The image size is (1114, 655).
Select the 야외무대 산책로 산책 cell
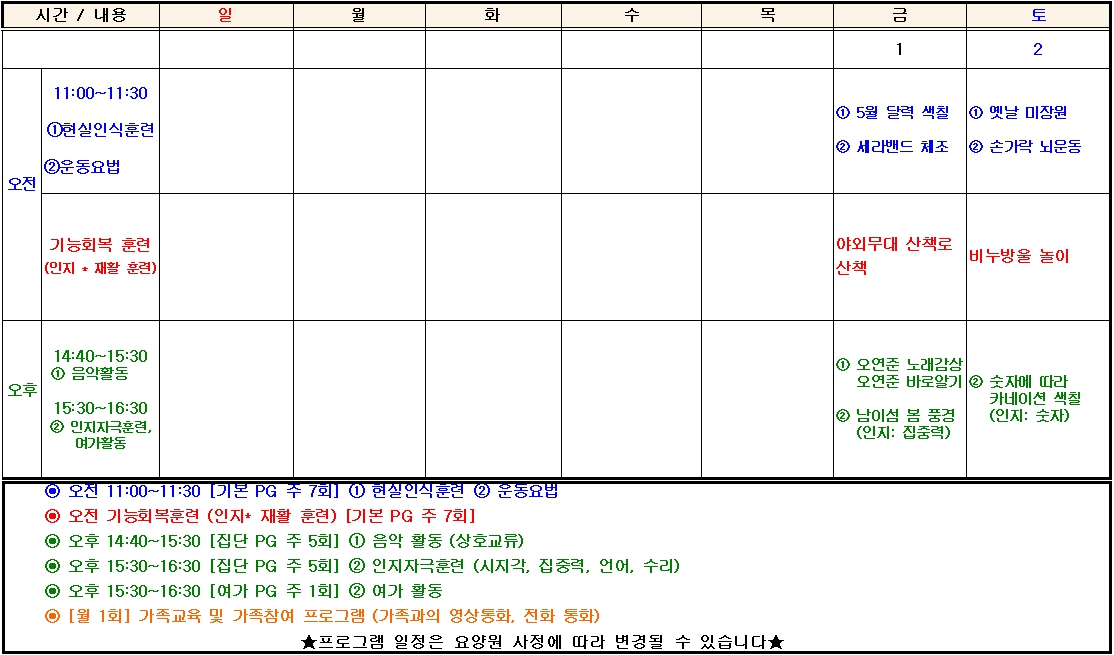(899, 256)
